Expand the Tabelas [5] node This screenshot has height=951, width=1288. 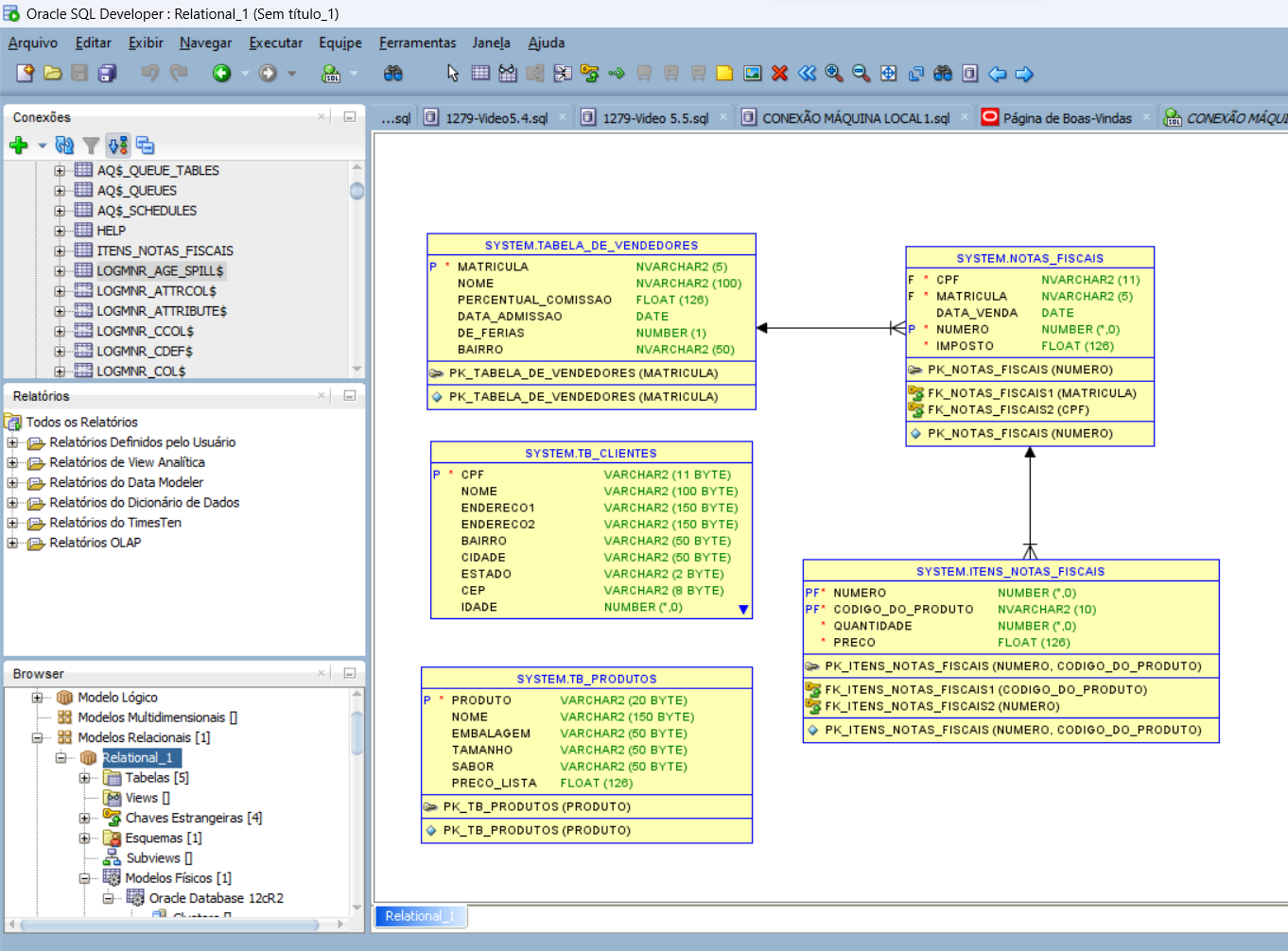84,778
